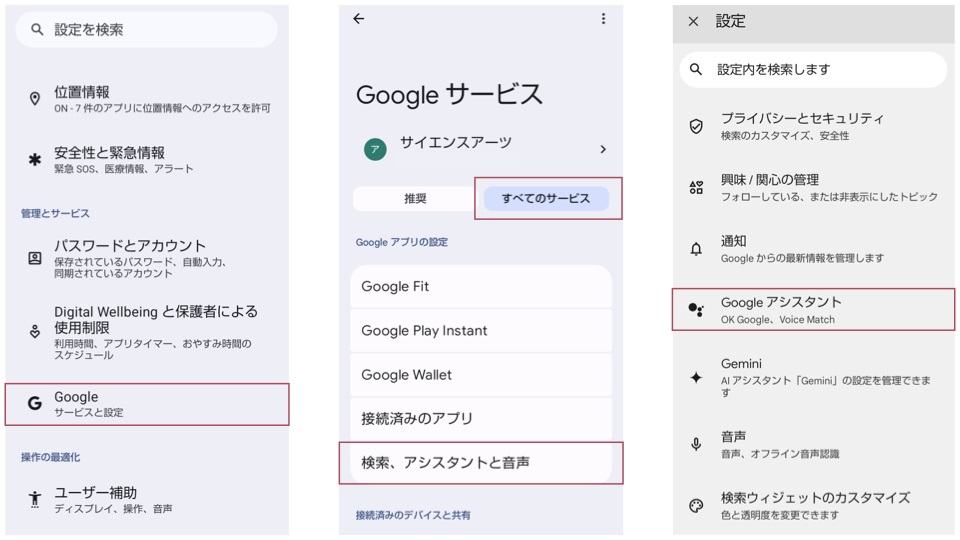
Task: Open Google Wallet settings
Action: (x=481, y=375)
